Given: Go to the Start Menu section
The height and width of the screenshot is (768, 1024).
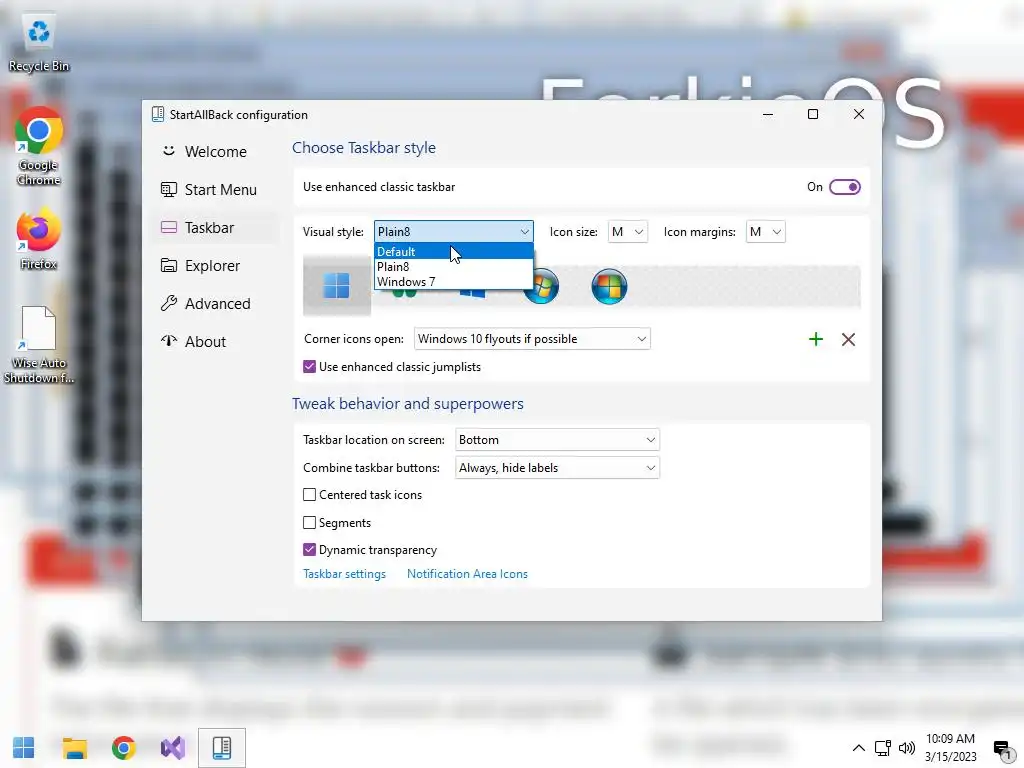Looking at the screenshot, I should (216, 190).
